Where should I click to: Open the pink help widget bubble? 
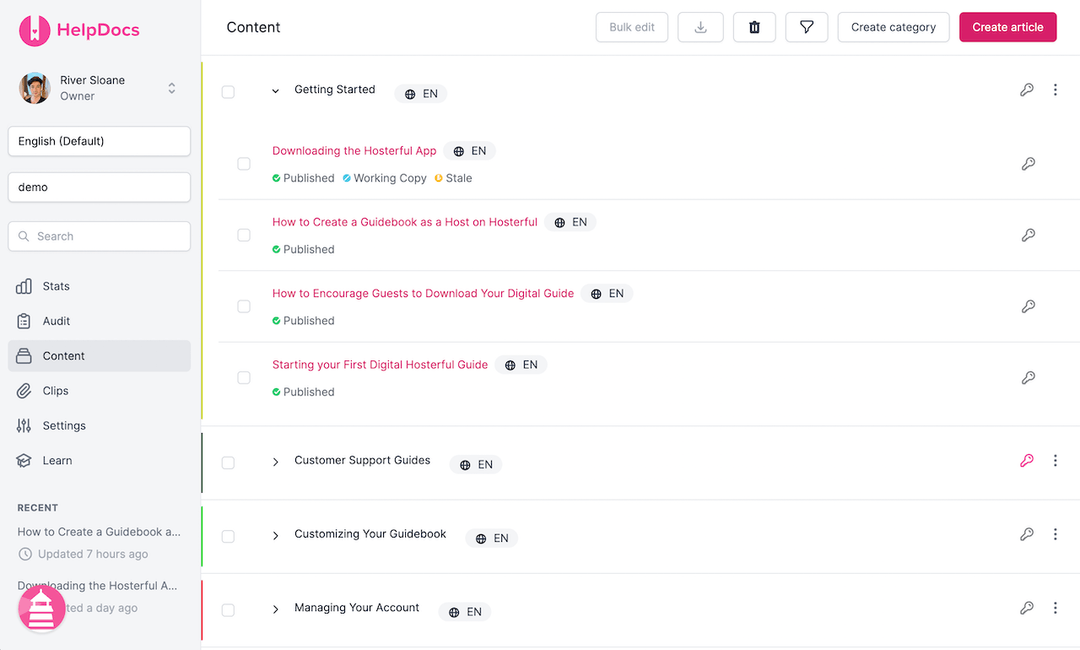41,608
